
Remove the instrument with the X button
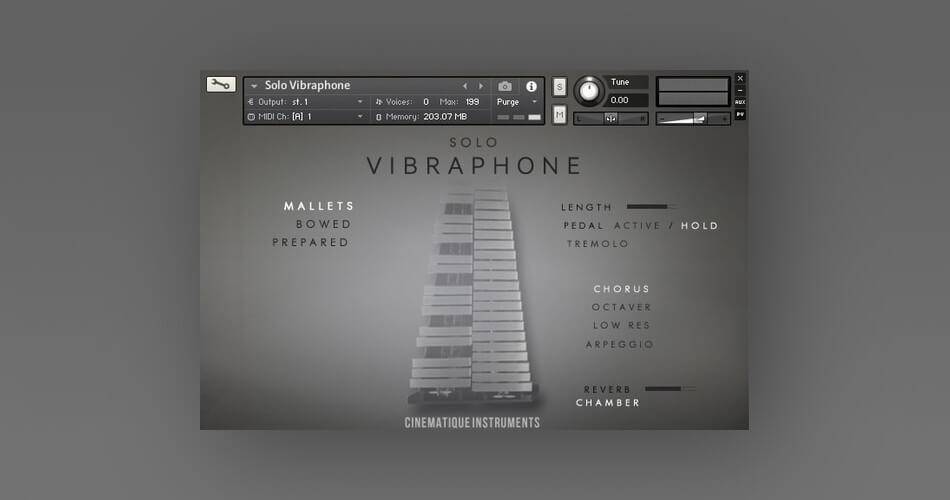click(740, 78)
